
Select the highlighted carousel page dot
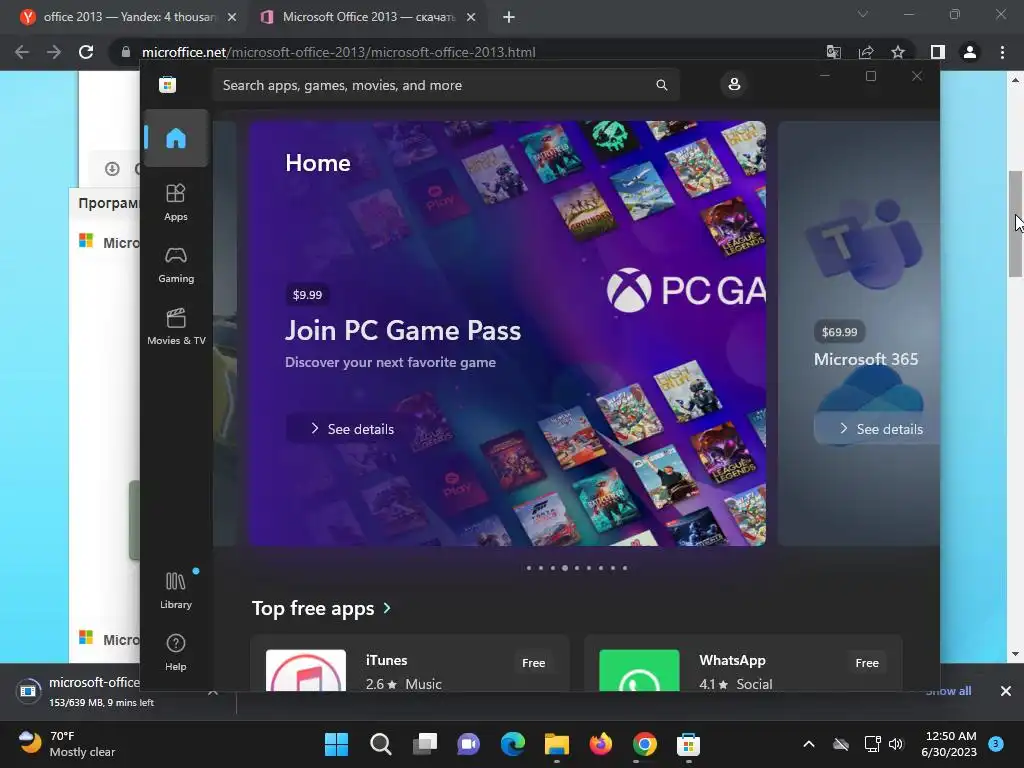(565, 568)
